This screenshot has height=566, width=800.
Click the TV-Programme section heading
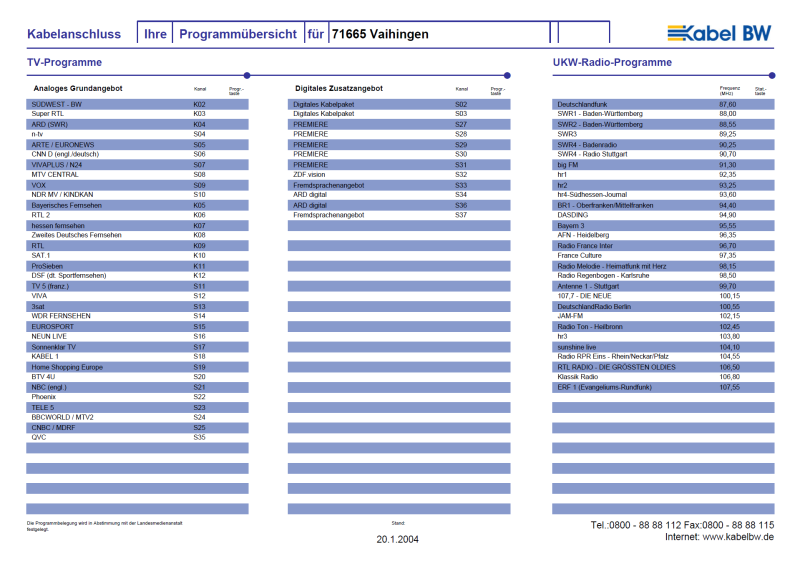click(64, 62)
